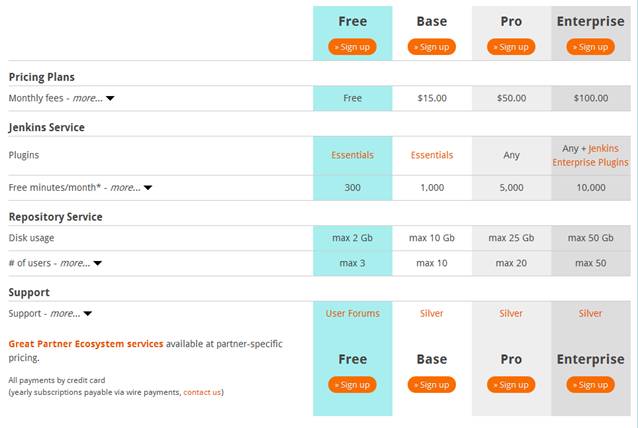Viewport: 638px width, 428px height.
Task: Expand the # of users more arrow
Action: point(96,264)
